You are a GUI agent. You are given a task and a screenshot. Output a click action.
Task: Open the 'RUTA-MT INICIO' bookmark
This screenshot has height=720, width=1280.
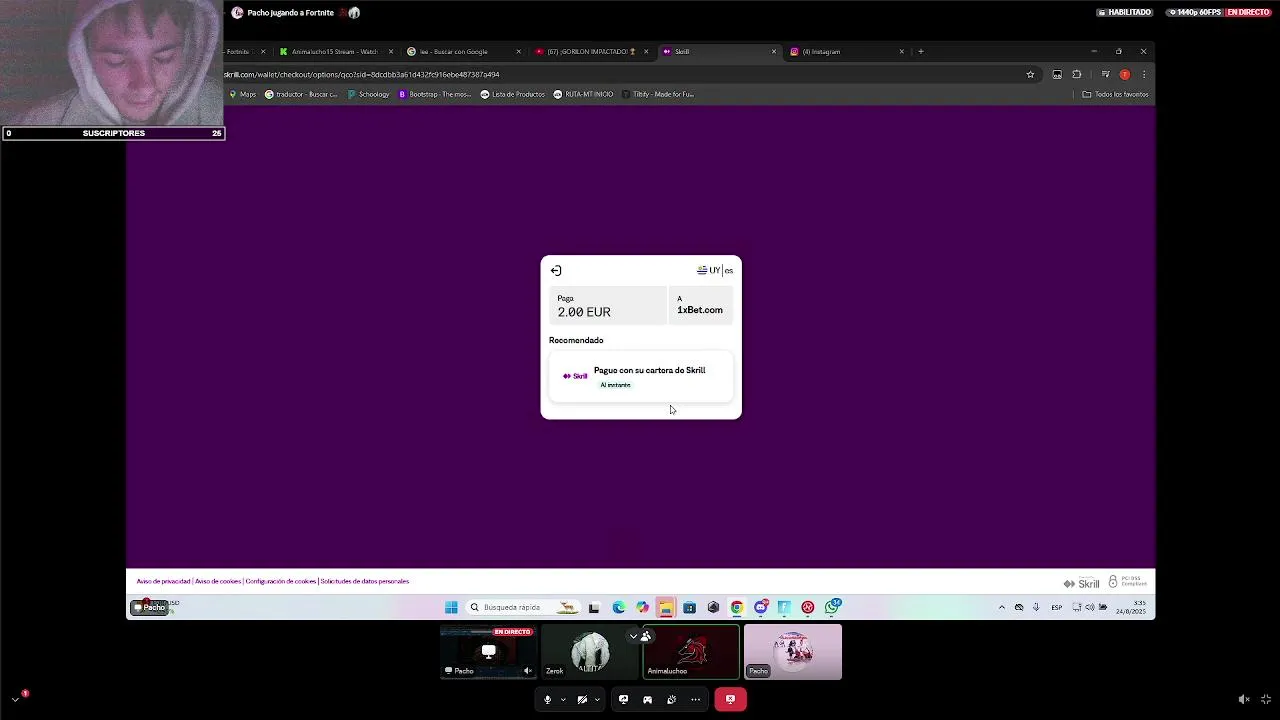[x=583, y=94]
